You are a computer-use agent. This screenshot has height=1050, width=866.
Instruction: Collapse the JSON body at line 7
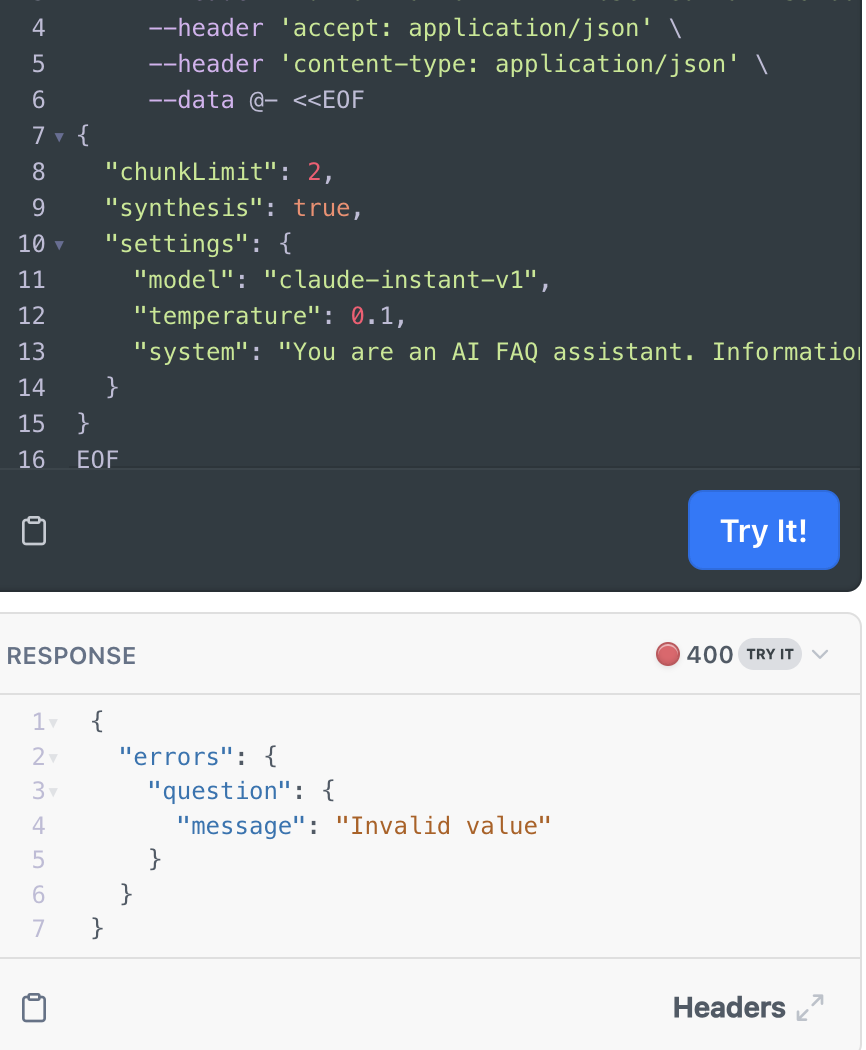tap(59, 137)
